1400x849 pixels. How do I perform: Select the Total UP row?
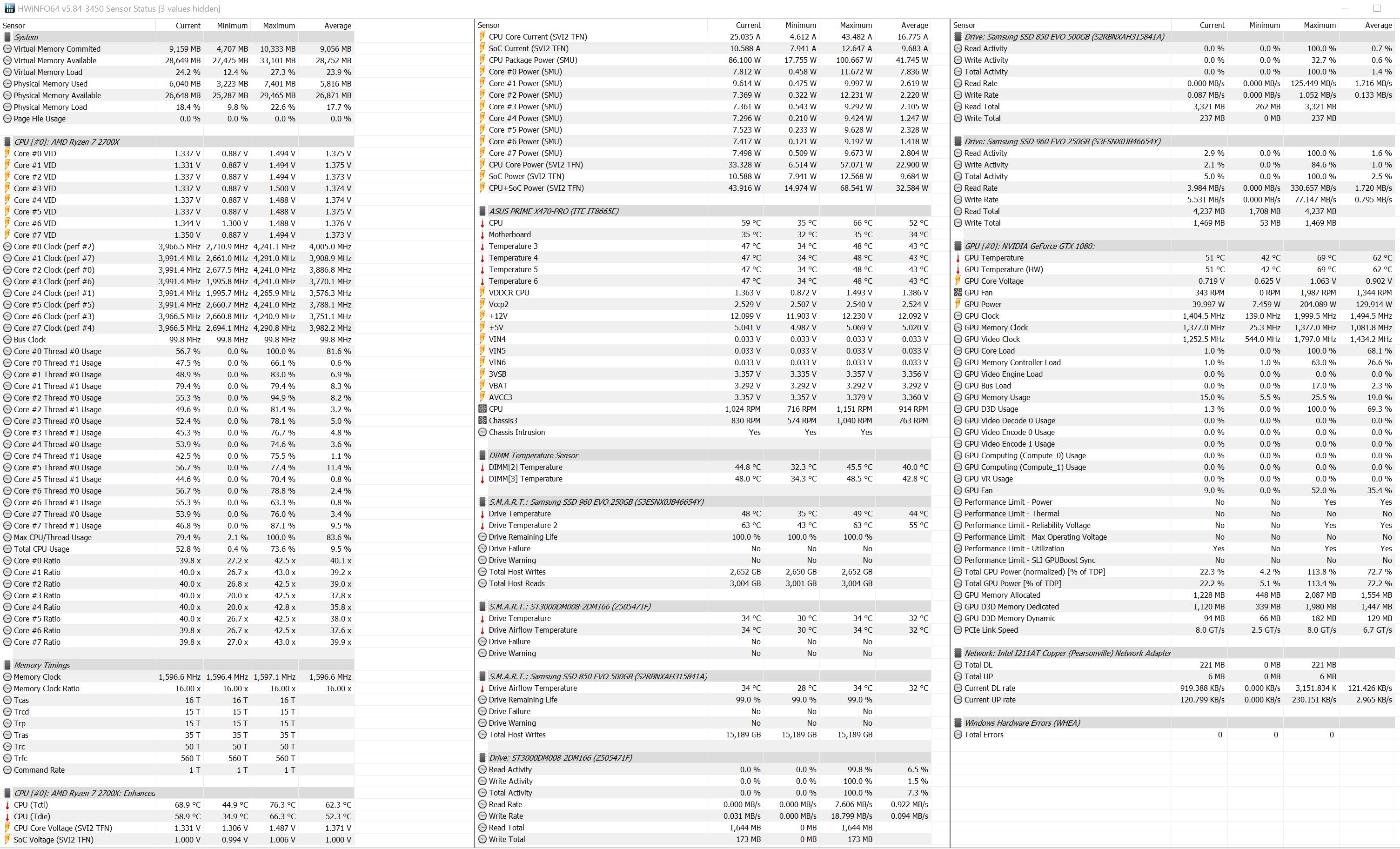coord(1174,676)
